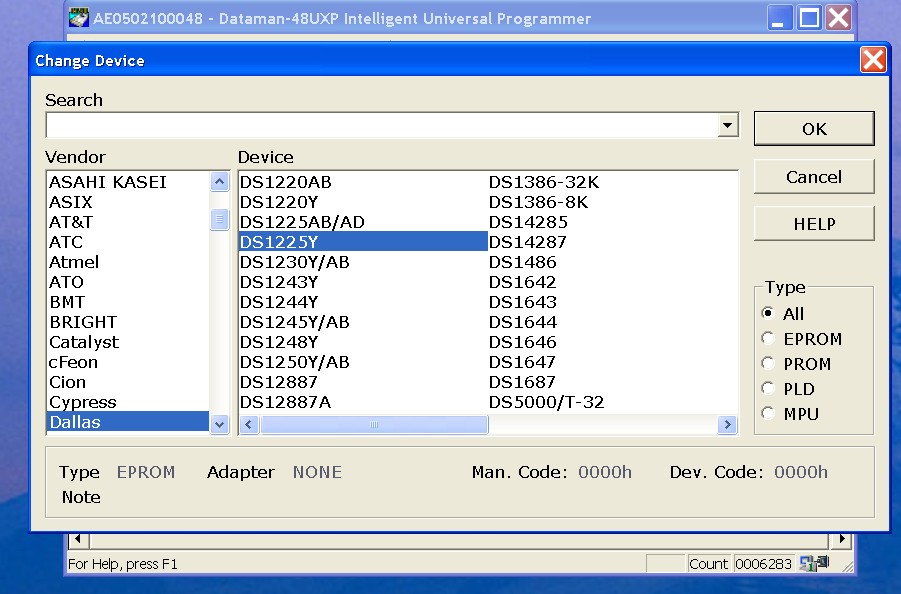Choose device DS1647
901x594 pixels.
coord(613,362)
